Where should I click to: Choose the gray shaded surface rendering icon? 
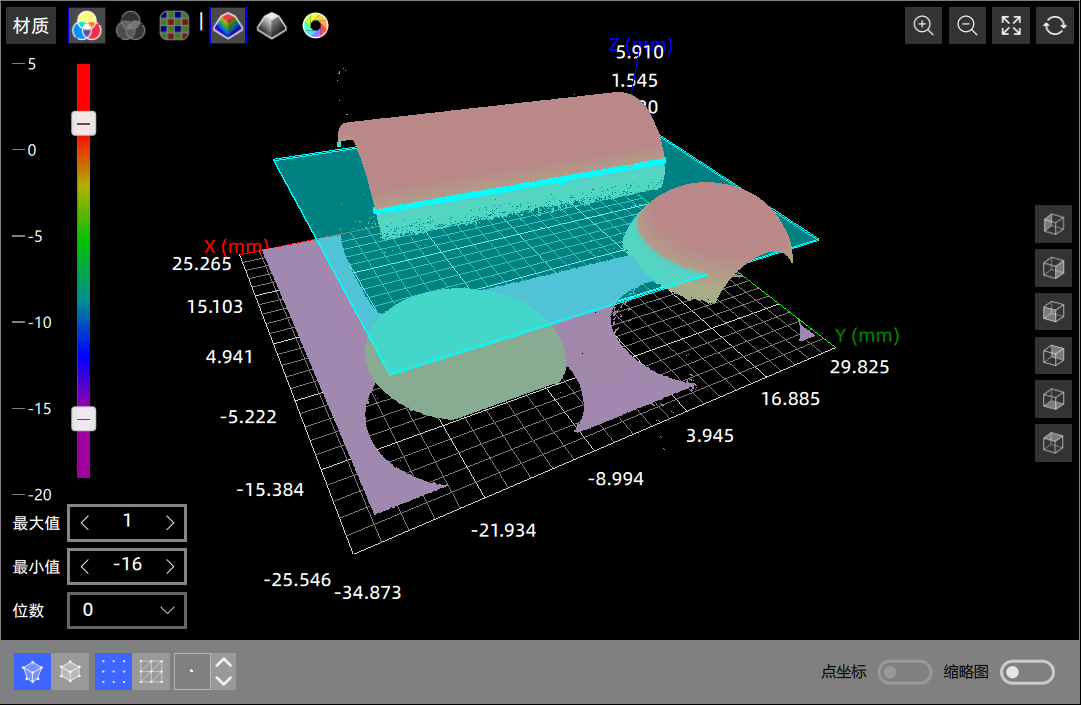pyautogui.click(x=271, y=26)
